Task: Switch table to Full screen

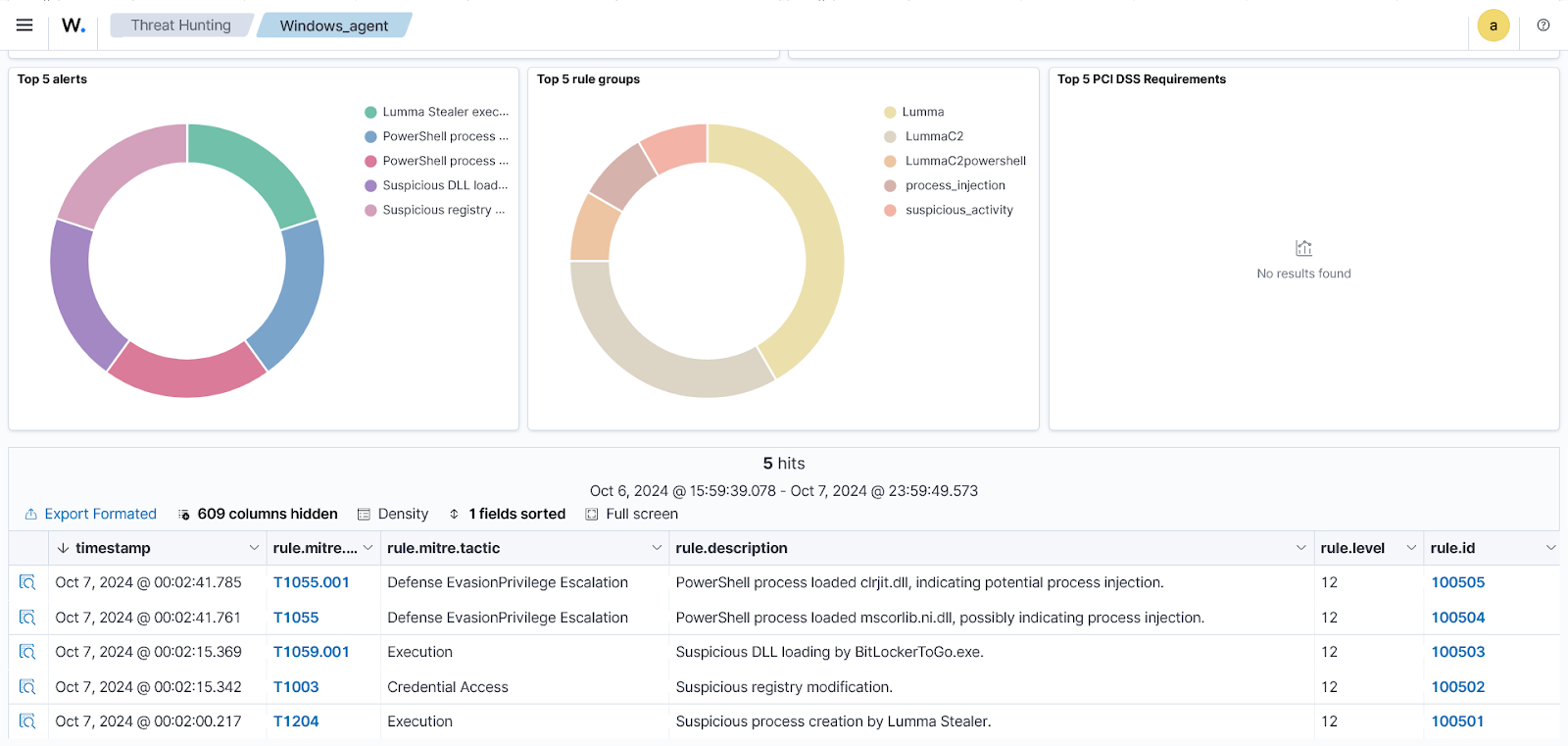Action: coord(632,514)
